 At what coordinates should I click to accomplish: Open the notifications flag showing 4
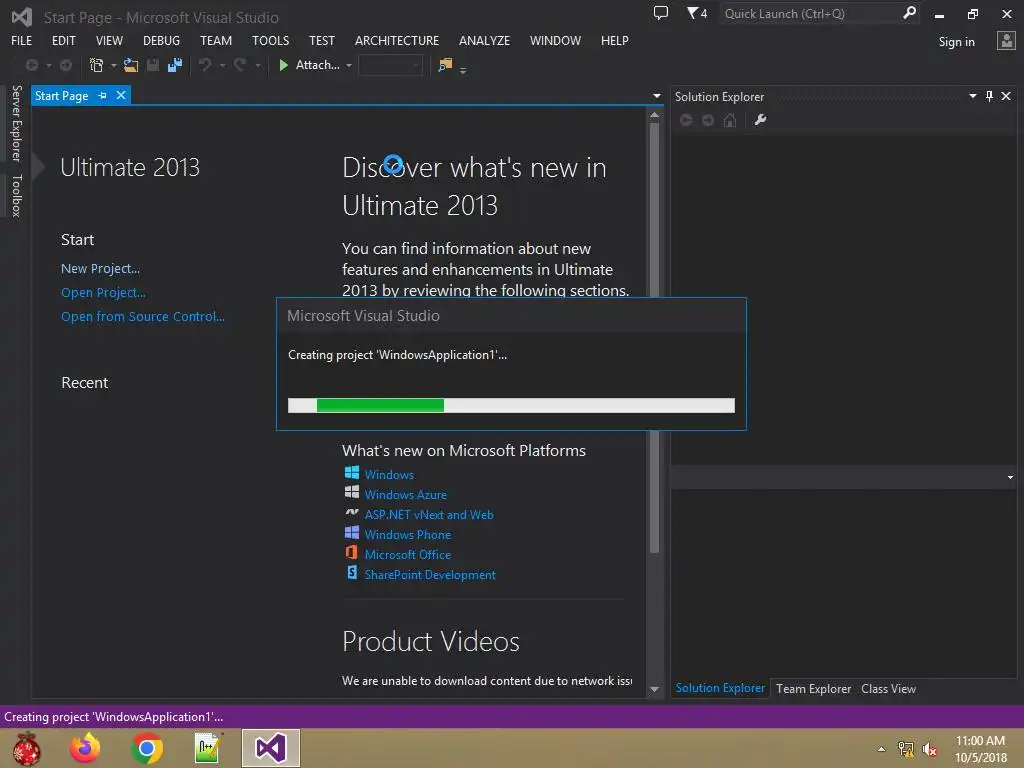click(x=697, y=13)
